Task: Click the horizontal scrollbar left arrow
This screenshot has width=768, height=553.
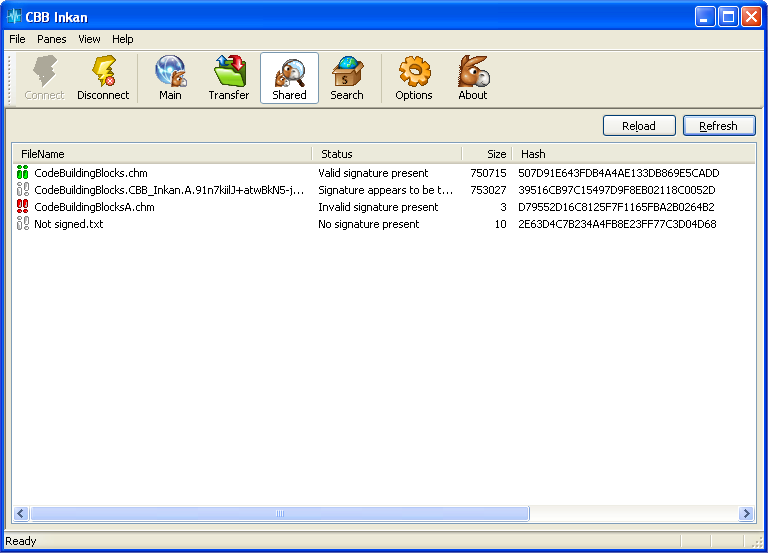Action: click(x=21, y=513)
